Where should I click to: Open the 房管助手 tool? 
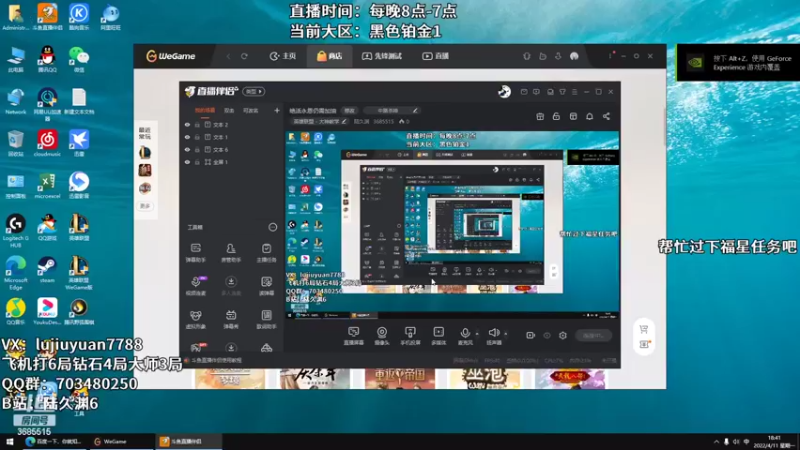[231, 253]
